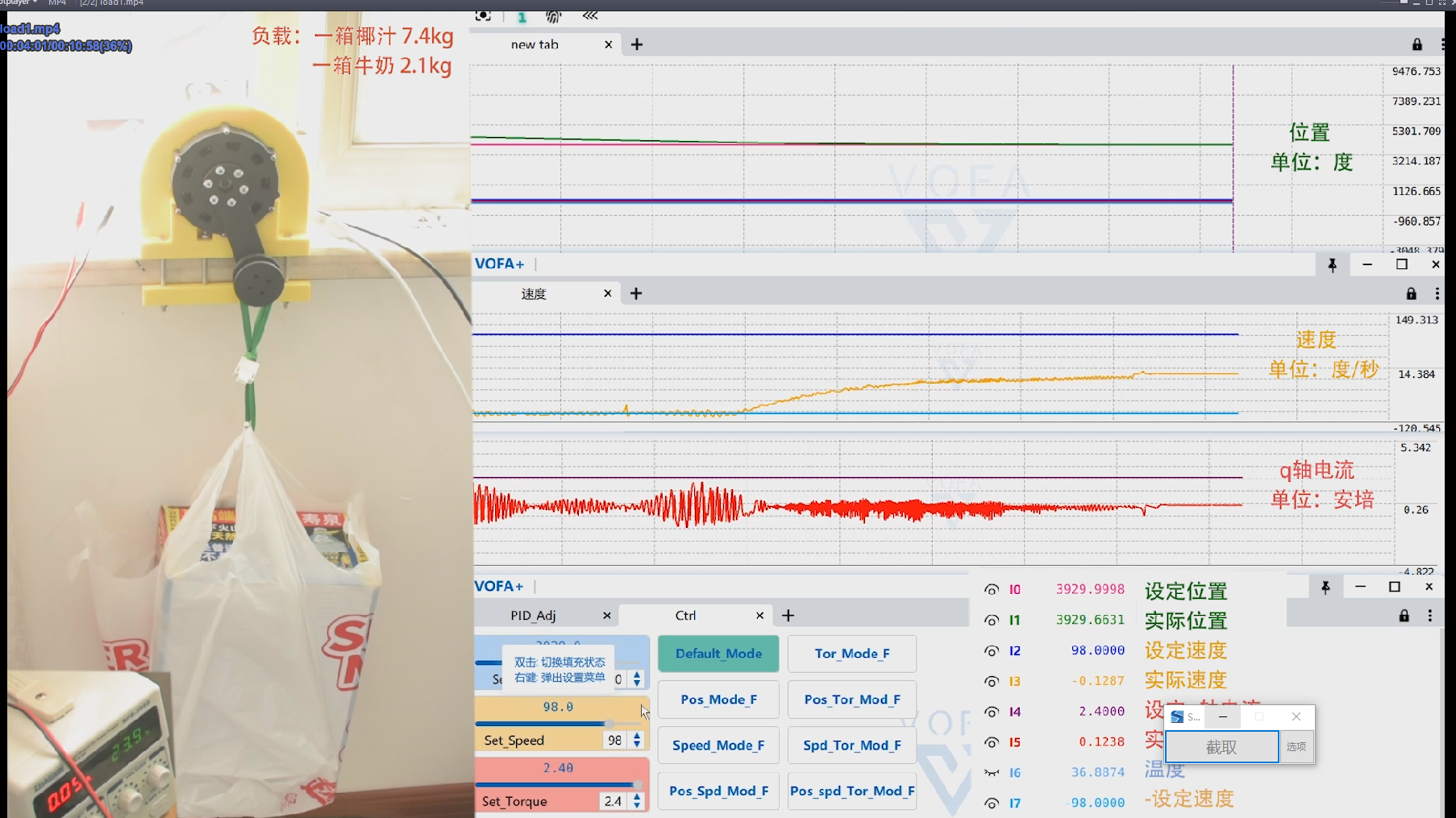The width and height of the screenshot is (1456, 818).
Task: Click the Set_Torque slider handle
Action: coord(637,784)
